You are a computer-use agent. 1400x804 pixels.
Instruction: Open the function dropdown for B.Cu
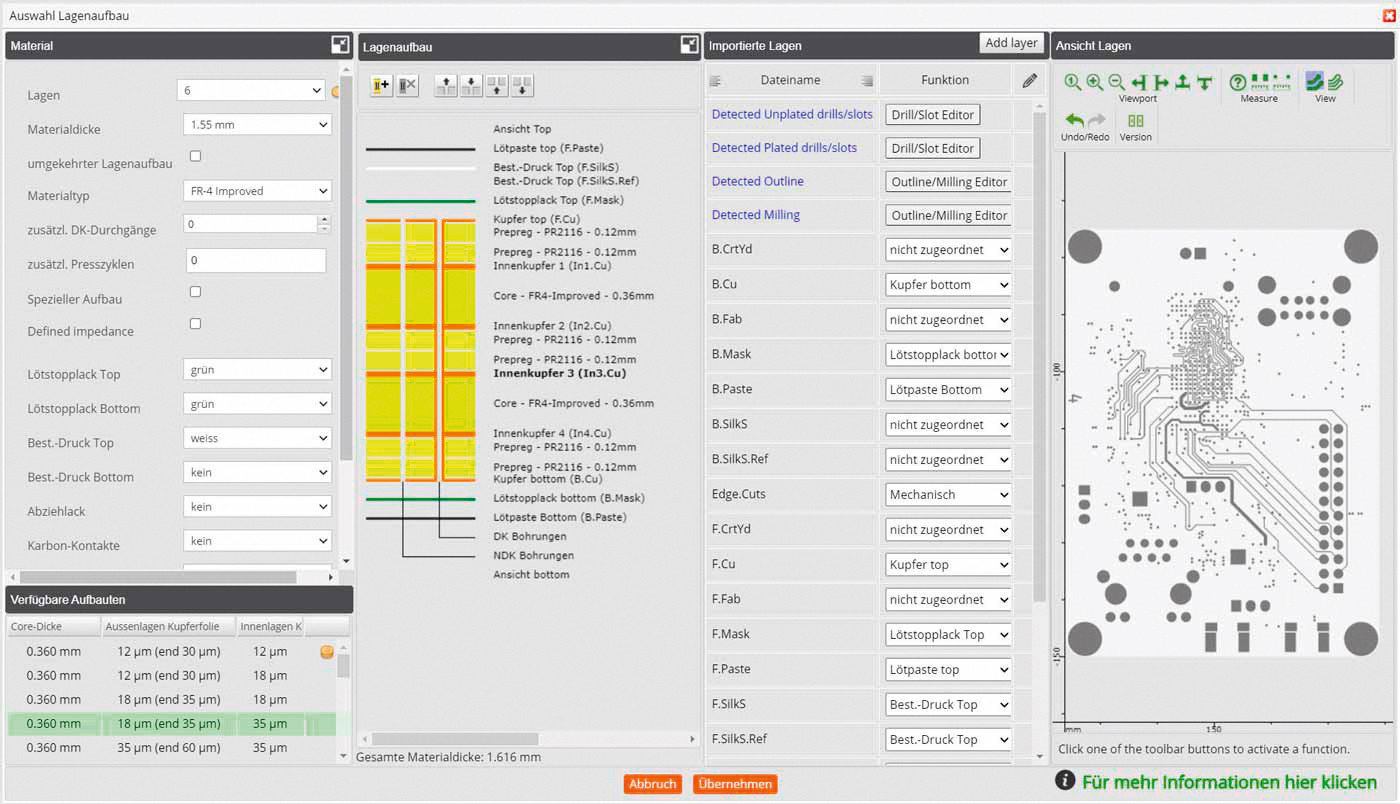point(948,285)
